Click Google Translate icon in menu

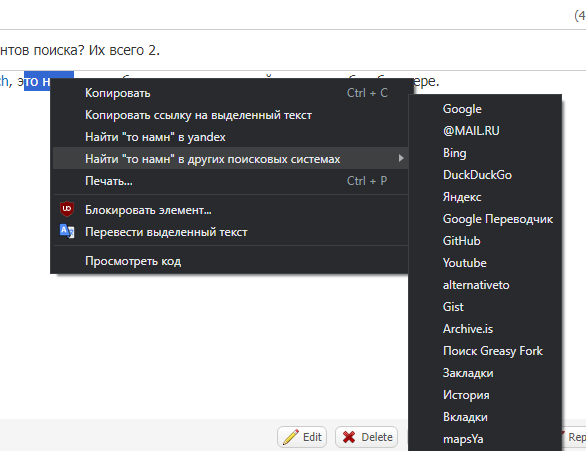tap(67, 231)
